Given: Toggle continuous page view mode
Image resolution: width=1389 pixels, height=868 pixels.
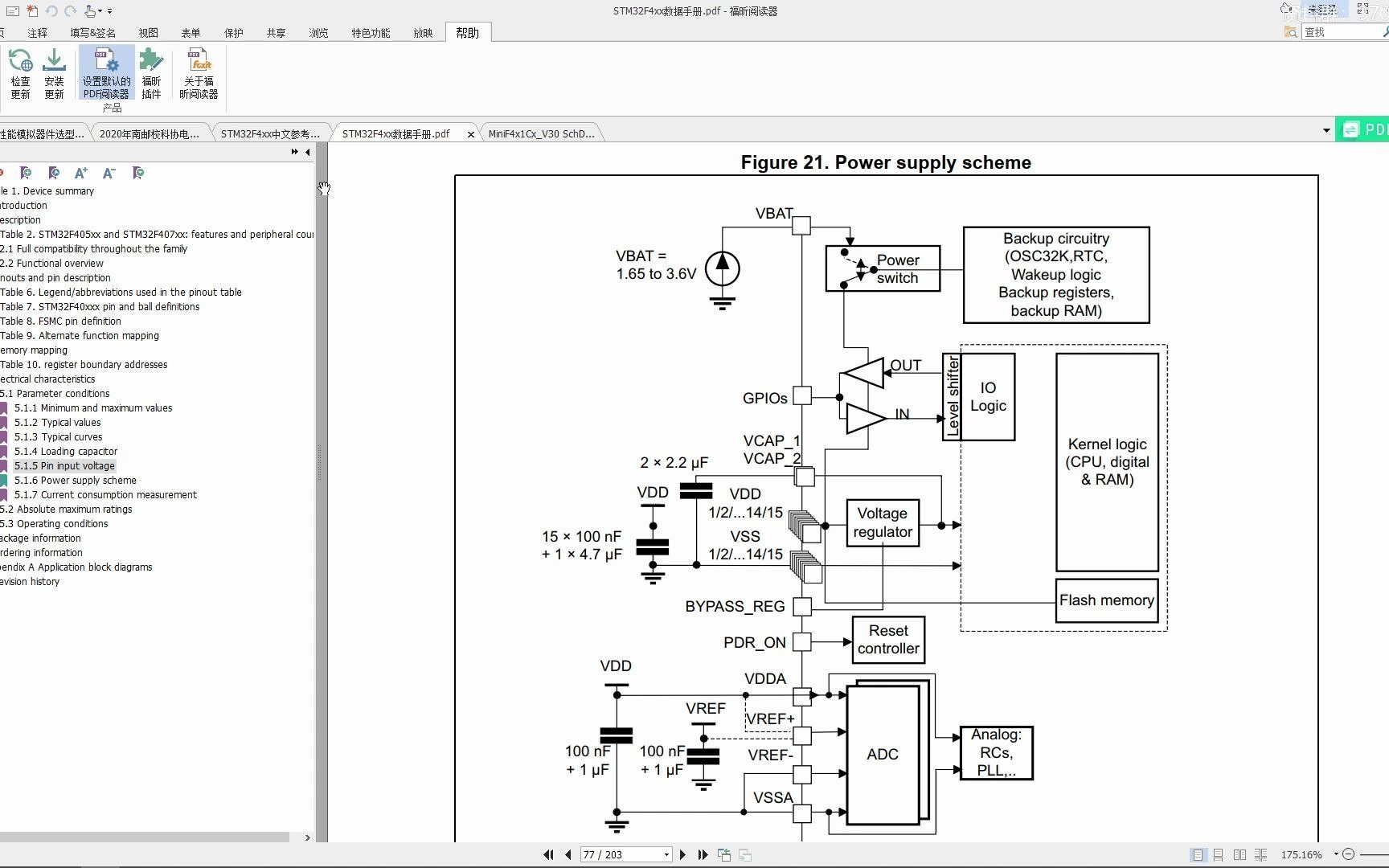Looking at the screenshot, I should pyautogui.click(x=1219, y=854).
